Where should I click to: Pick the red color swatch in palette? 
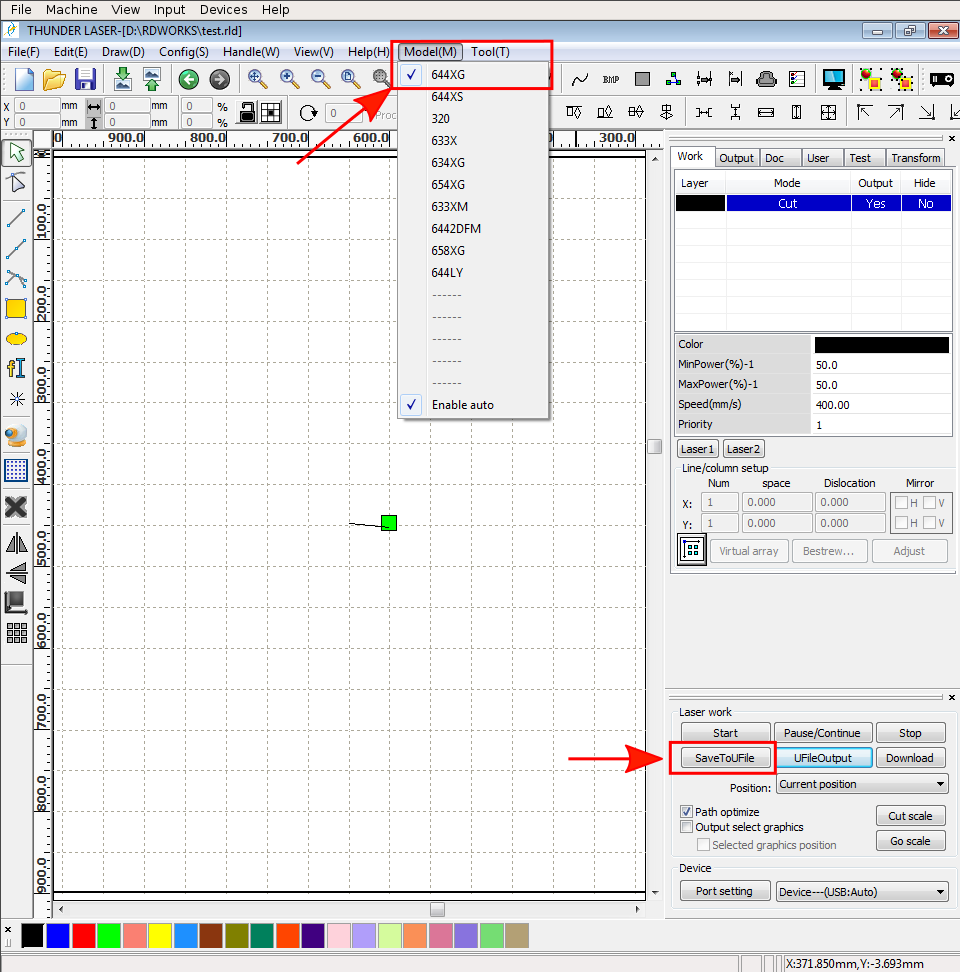(x=84, y=936)
